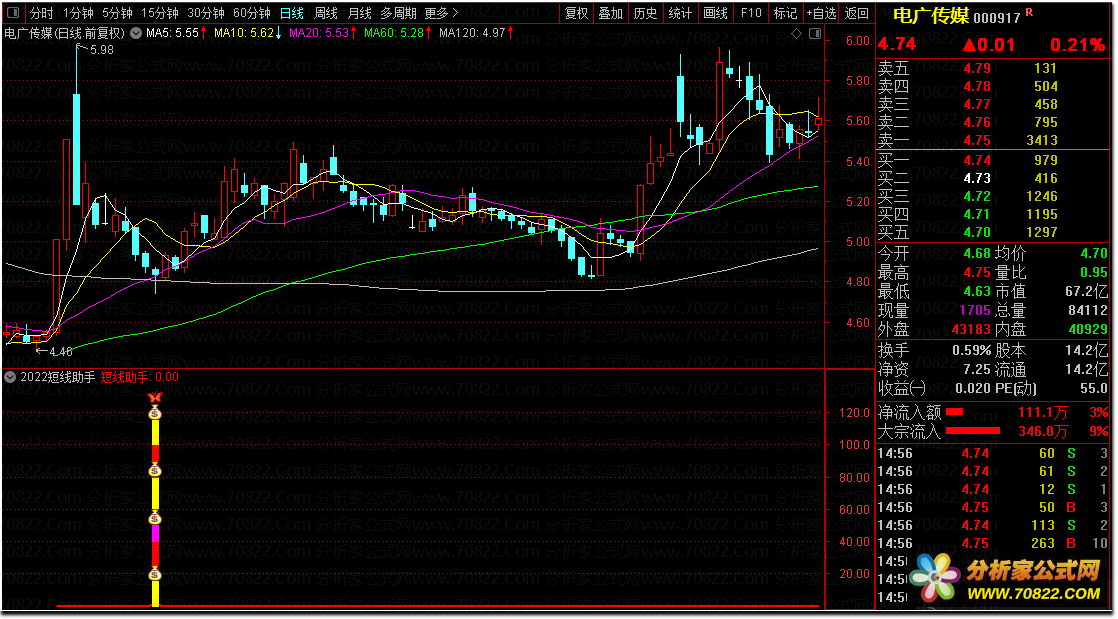The height and width of the screenshot is (619, 1118).
Task: Click the money bag icon near 60.00
Action: pos(155,518)
